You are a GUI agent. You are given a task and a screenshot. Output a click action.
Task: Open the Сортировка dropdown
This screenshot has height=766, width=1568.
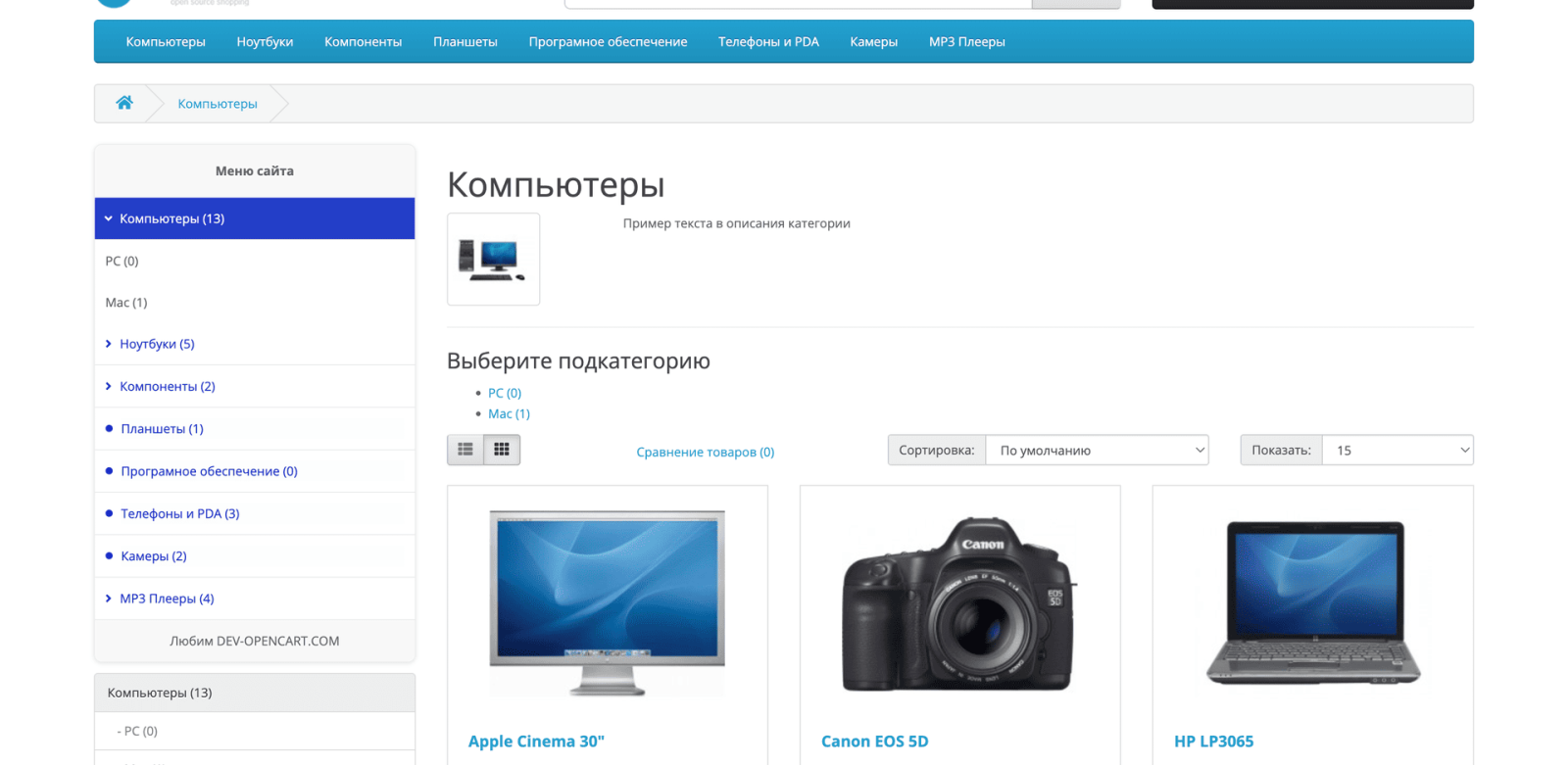coord(1097,451)
